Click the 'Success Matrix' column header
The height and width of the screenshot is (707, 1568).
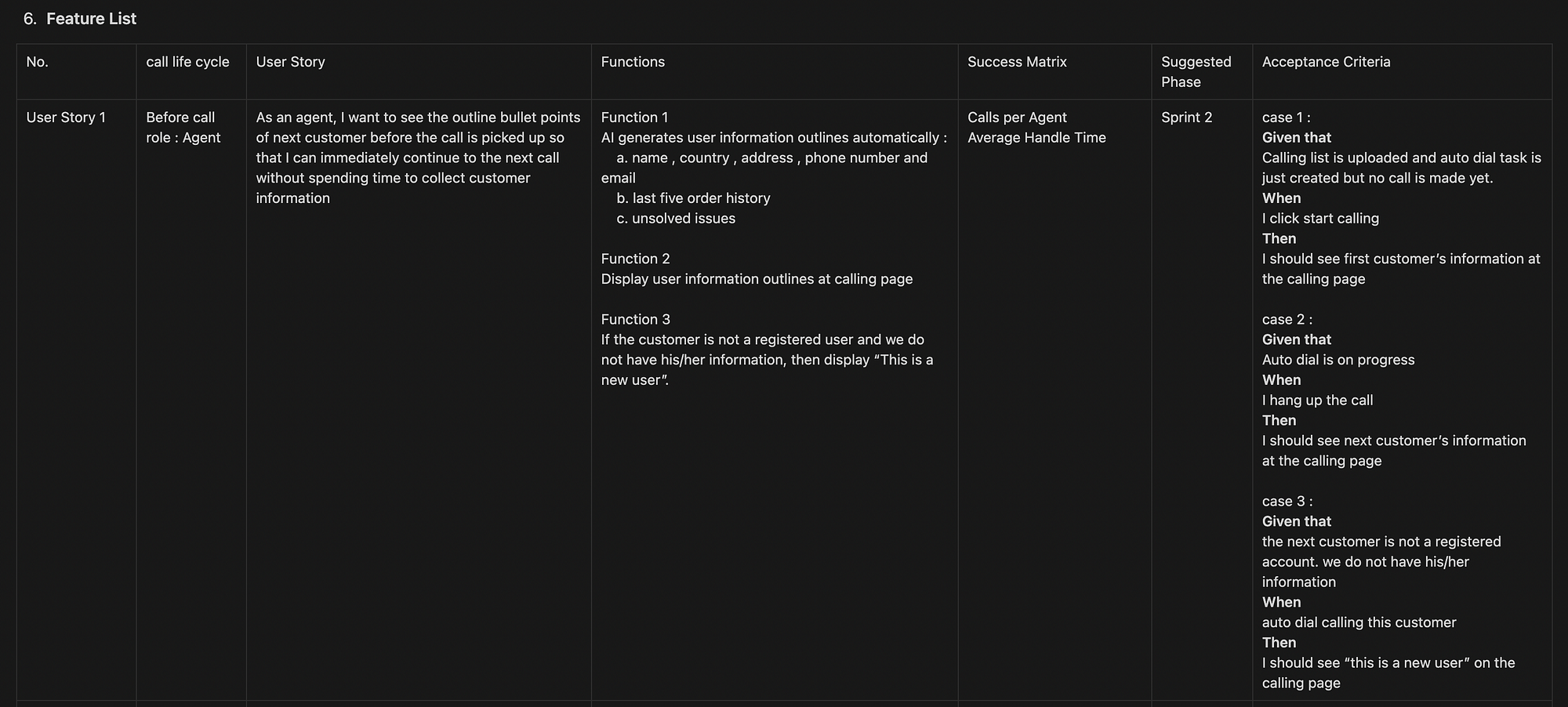(x=1017, y=62)
